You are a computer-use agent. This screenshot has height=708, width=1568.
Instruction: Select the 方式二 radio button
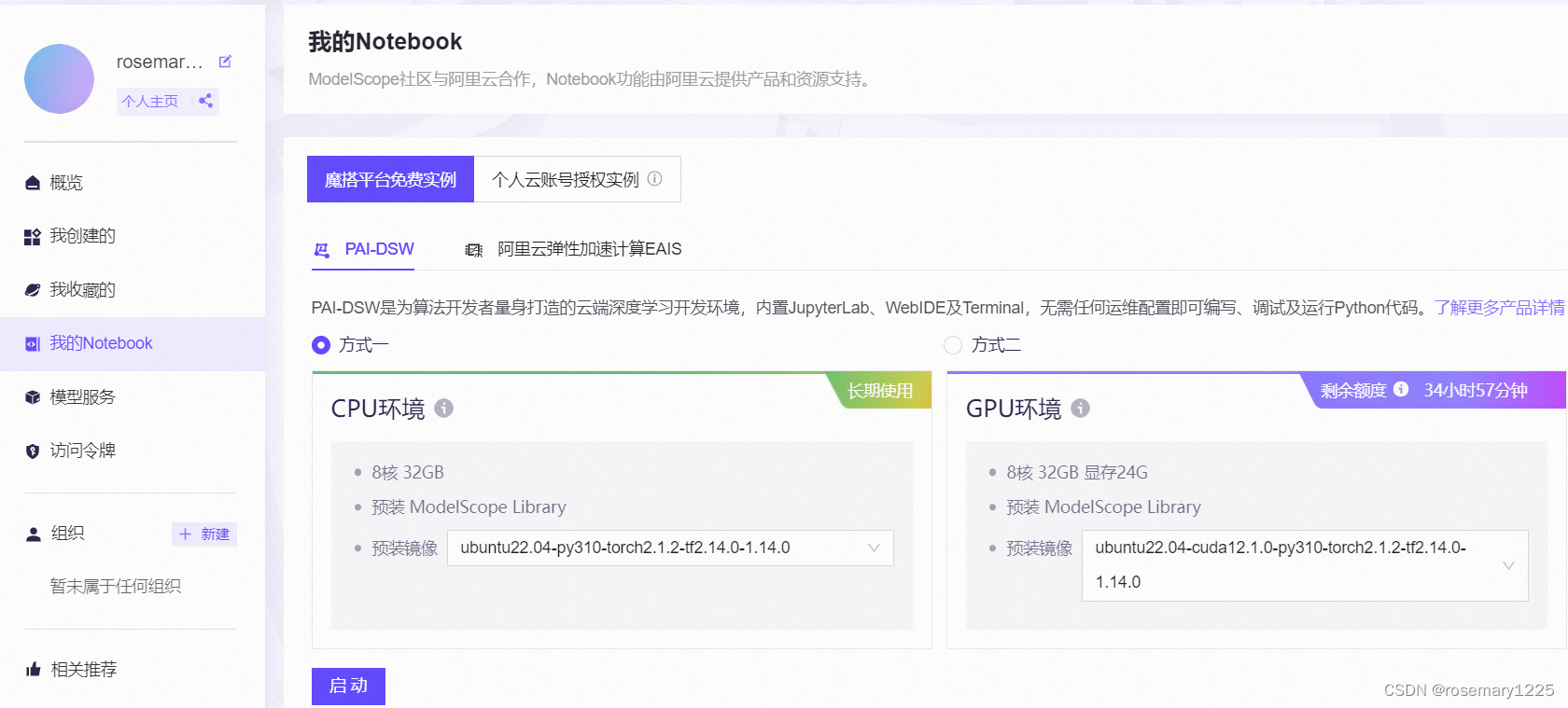click(x=953, y=345)
